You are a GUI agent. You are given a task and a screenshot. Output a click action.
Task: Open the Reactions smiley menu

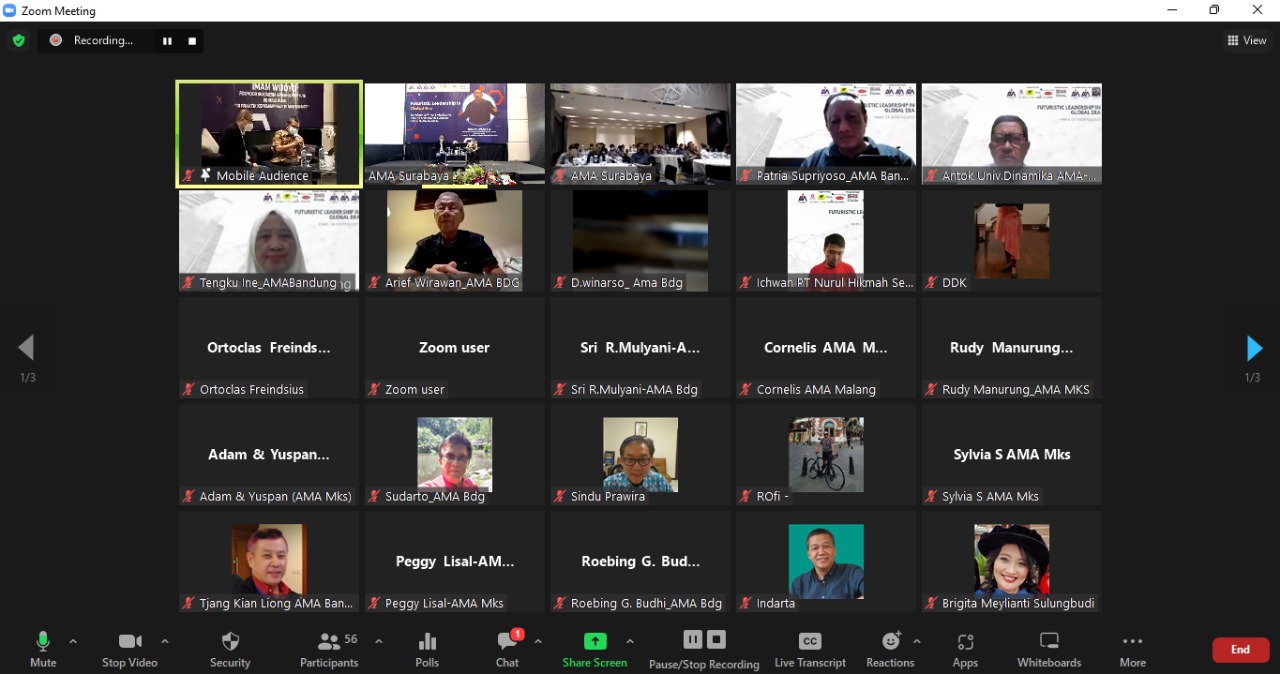click(x=890, y=649)
